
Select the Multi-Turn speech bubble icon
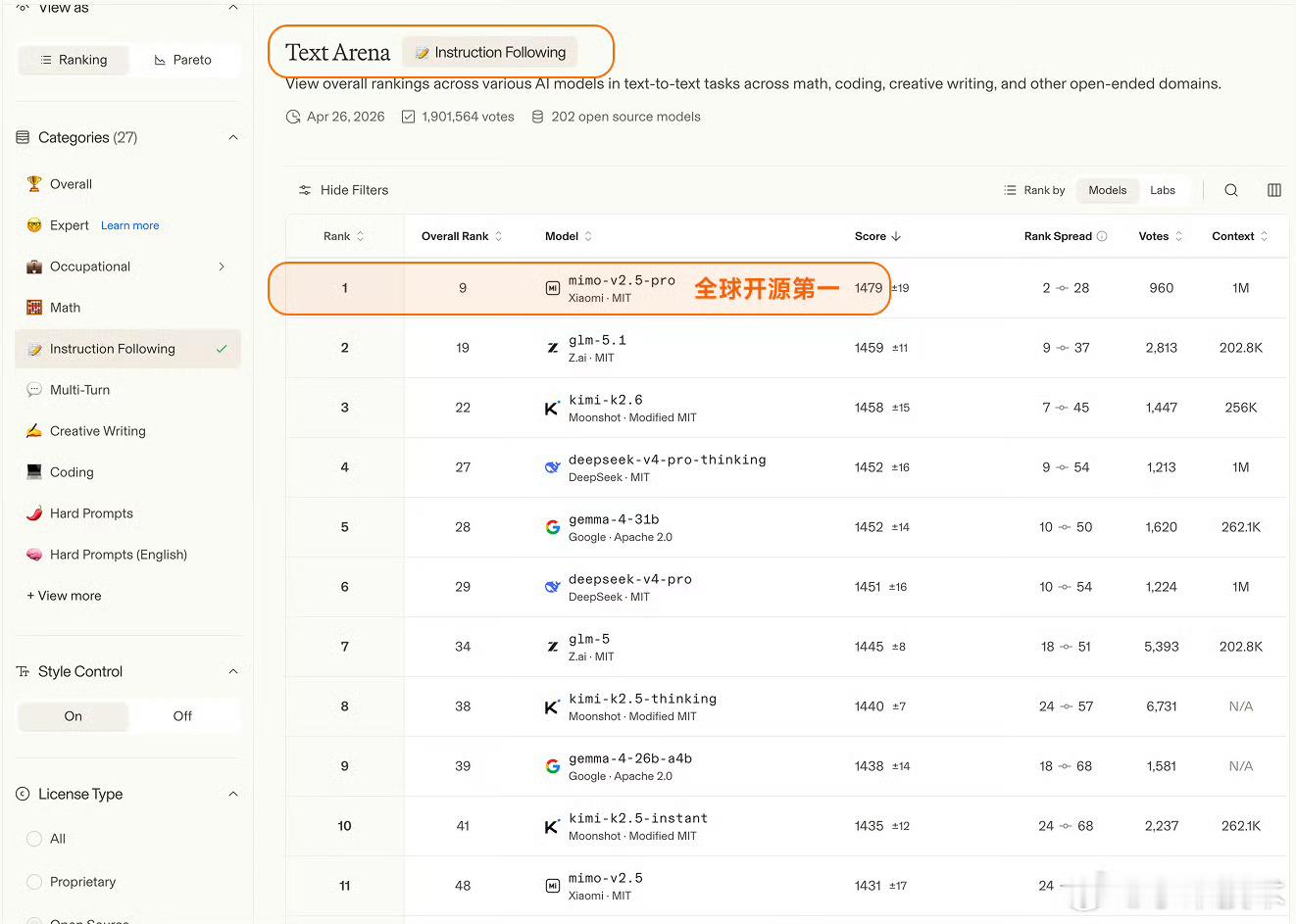point(34,390)
